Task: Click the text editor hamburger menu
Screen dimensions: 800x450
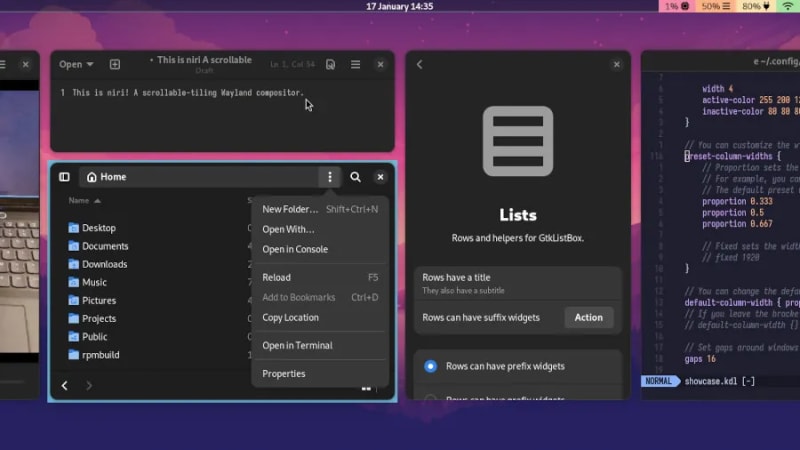Action: (355, 64)
